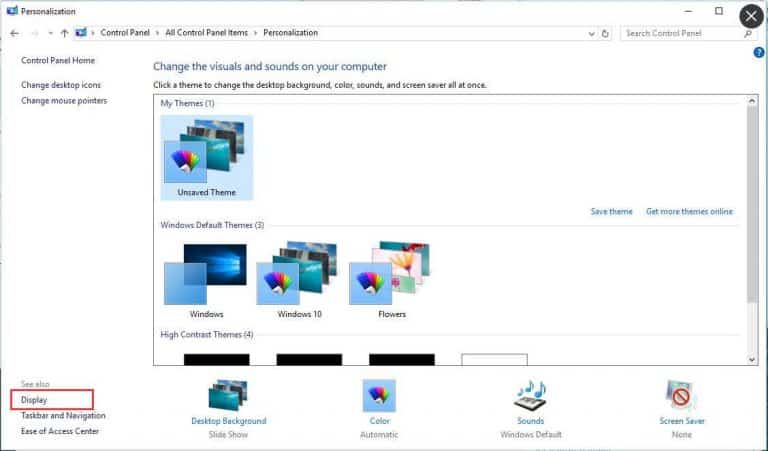Open recent locations dropdown arrow

point(49,33)
